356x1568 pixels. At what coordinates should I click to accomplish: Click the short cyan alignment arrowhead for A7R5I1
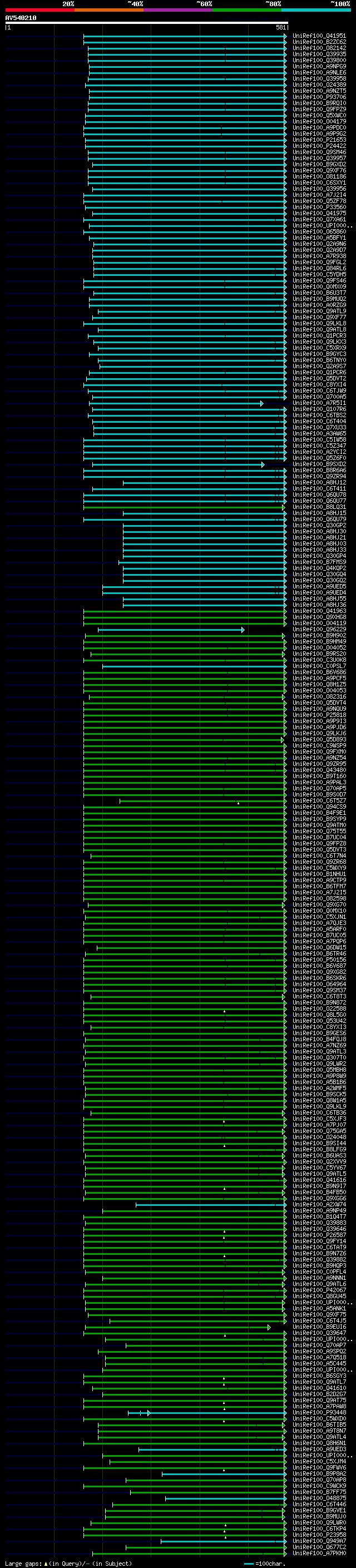click(x=263, y=404)
